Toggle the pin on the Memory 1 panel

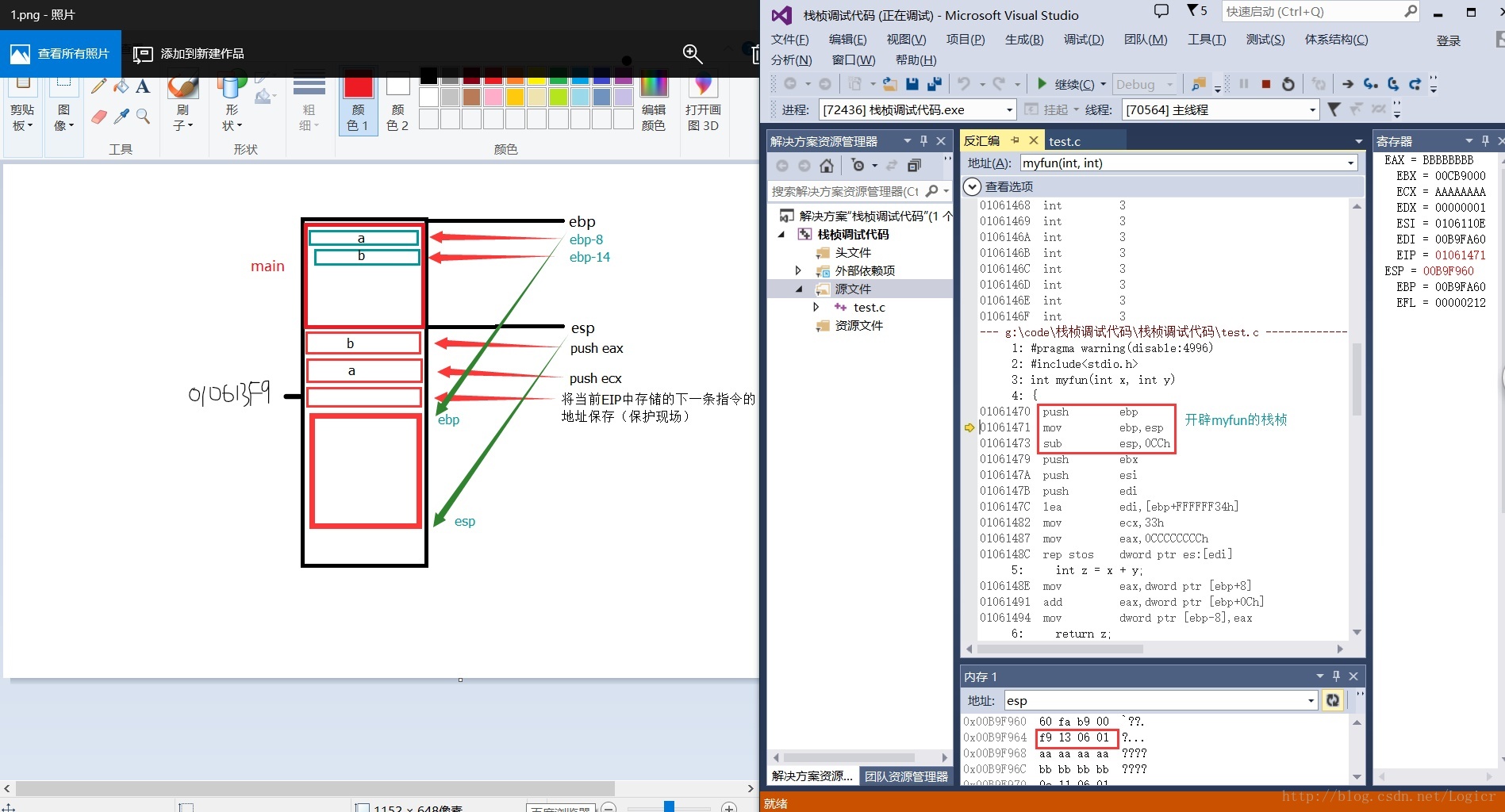click(1336, 676)
